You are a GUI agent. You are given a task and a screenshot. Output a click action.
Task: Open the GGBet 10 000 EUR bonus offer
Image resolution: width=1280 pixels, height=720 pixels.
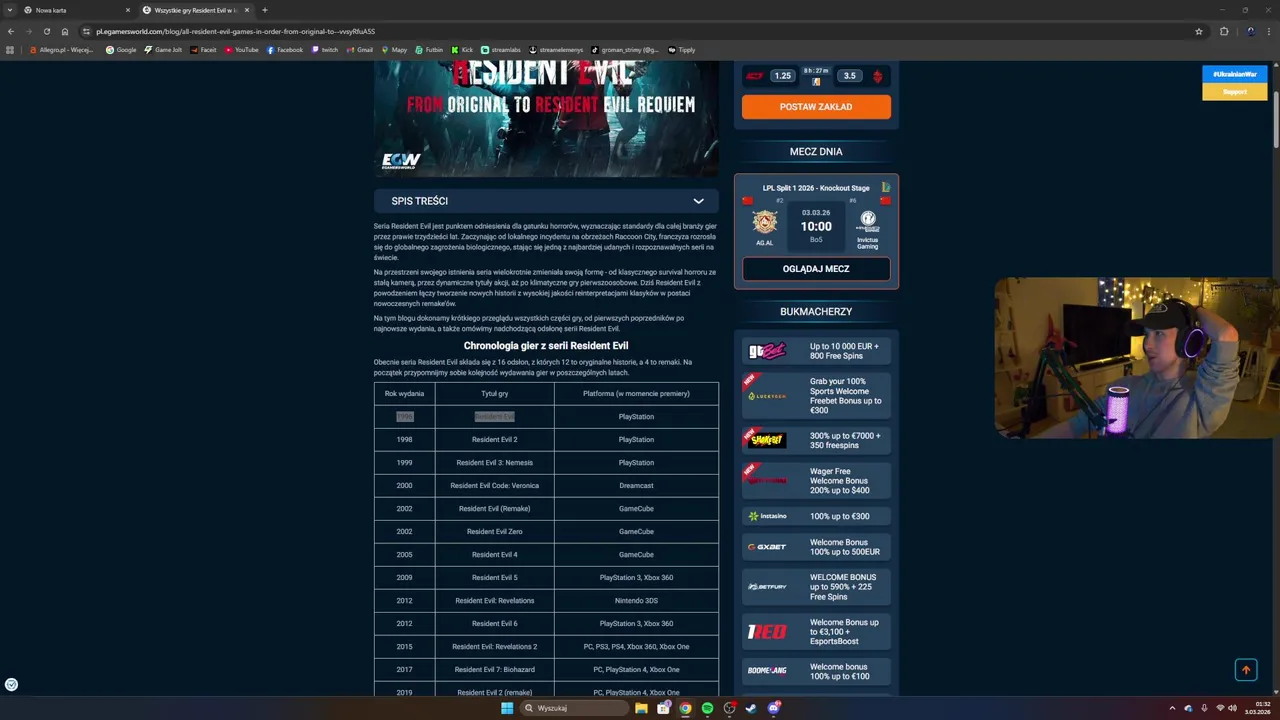816,351
